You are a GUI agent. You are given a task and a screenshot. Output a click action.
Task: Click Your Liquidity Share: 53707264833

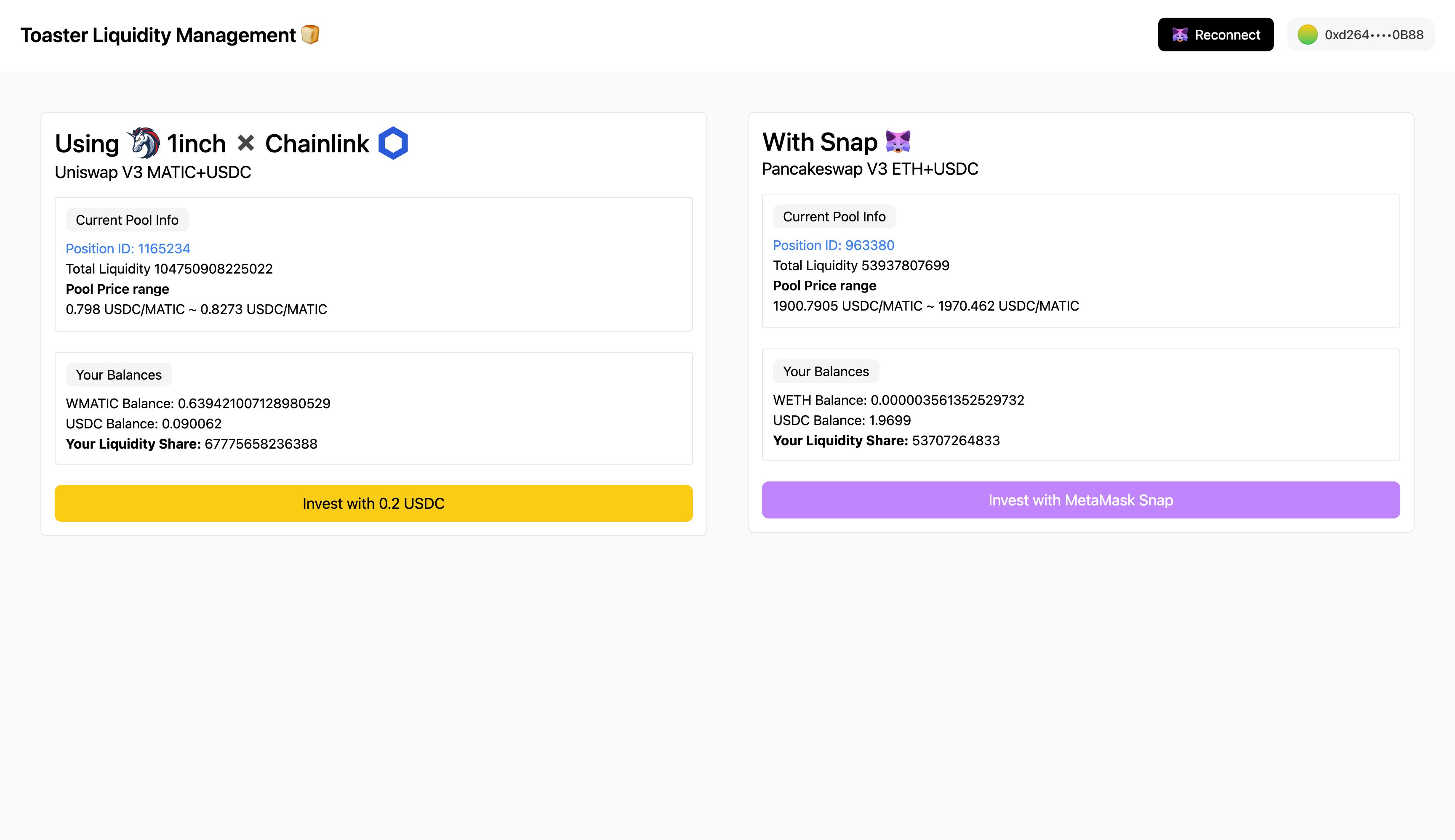887,440
